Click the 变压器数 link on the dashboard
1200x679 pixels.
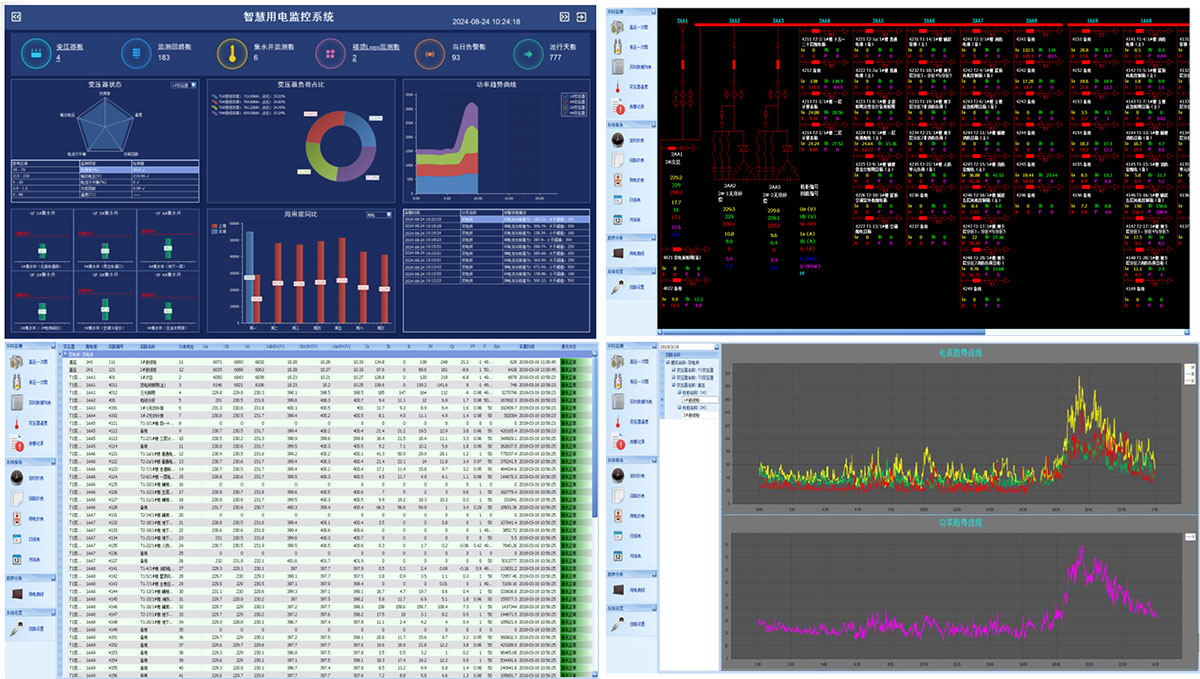tap(69, 47)
